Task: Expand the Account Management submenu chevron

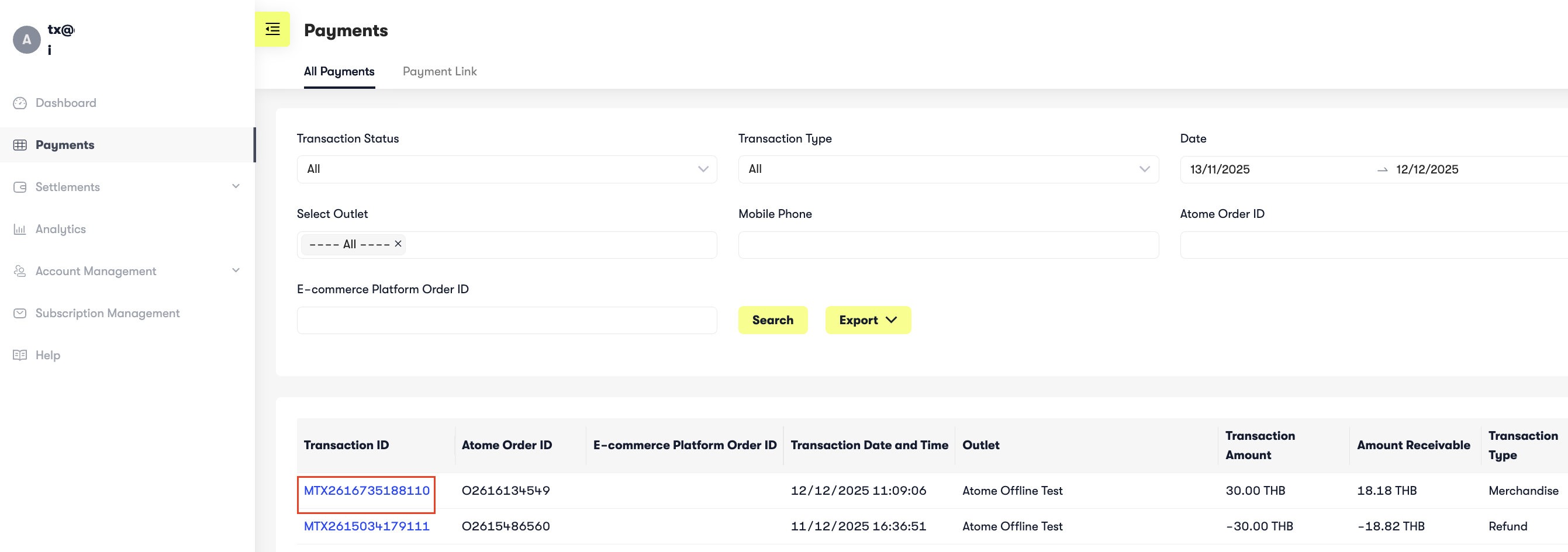Action: 236,270
